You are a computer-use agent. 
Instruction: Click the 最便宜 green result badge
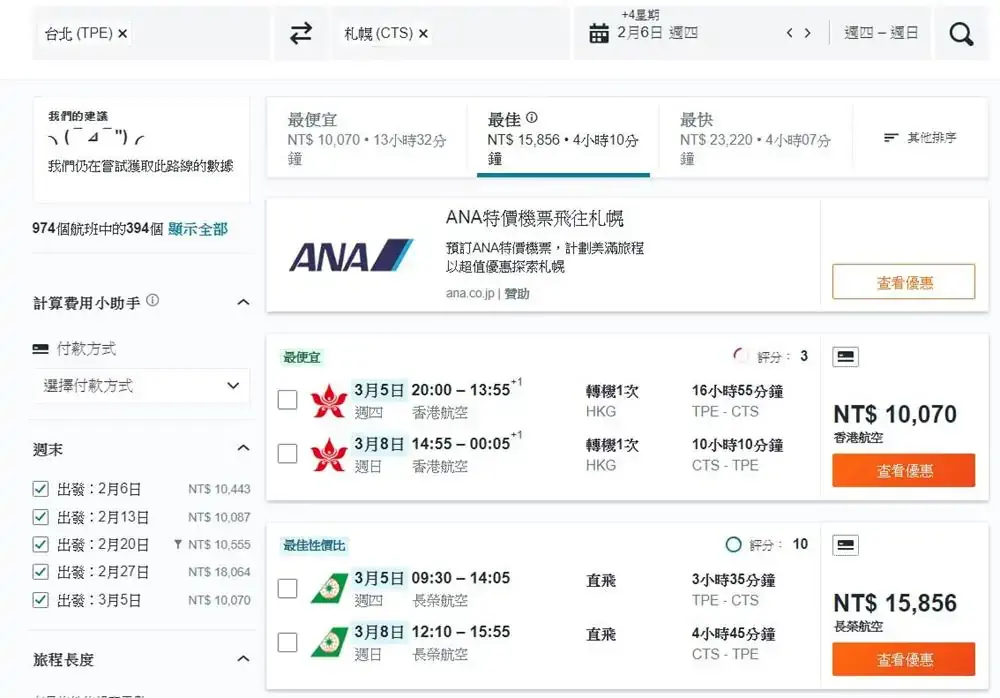[302, 357]
